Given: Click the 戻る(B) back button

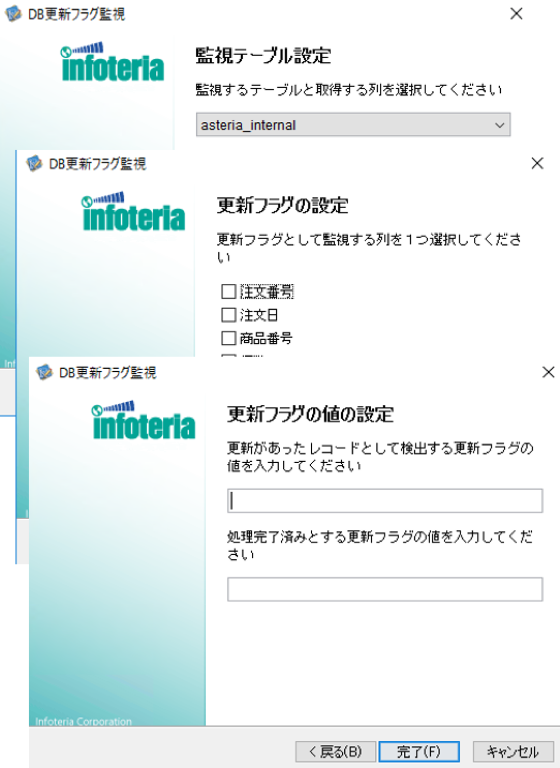Looking at the screenshot, I should (x=336, y=751).
